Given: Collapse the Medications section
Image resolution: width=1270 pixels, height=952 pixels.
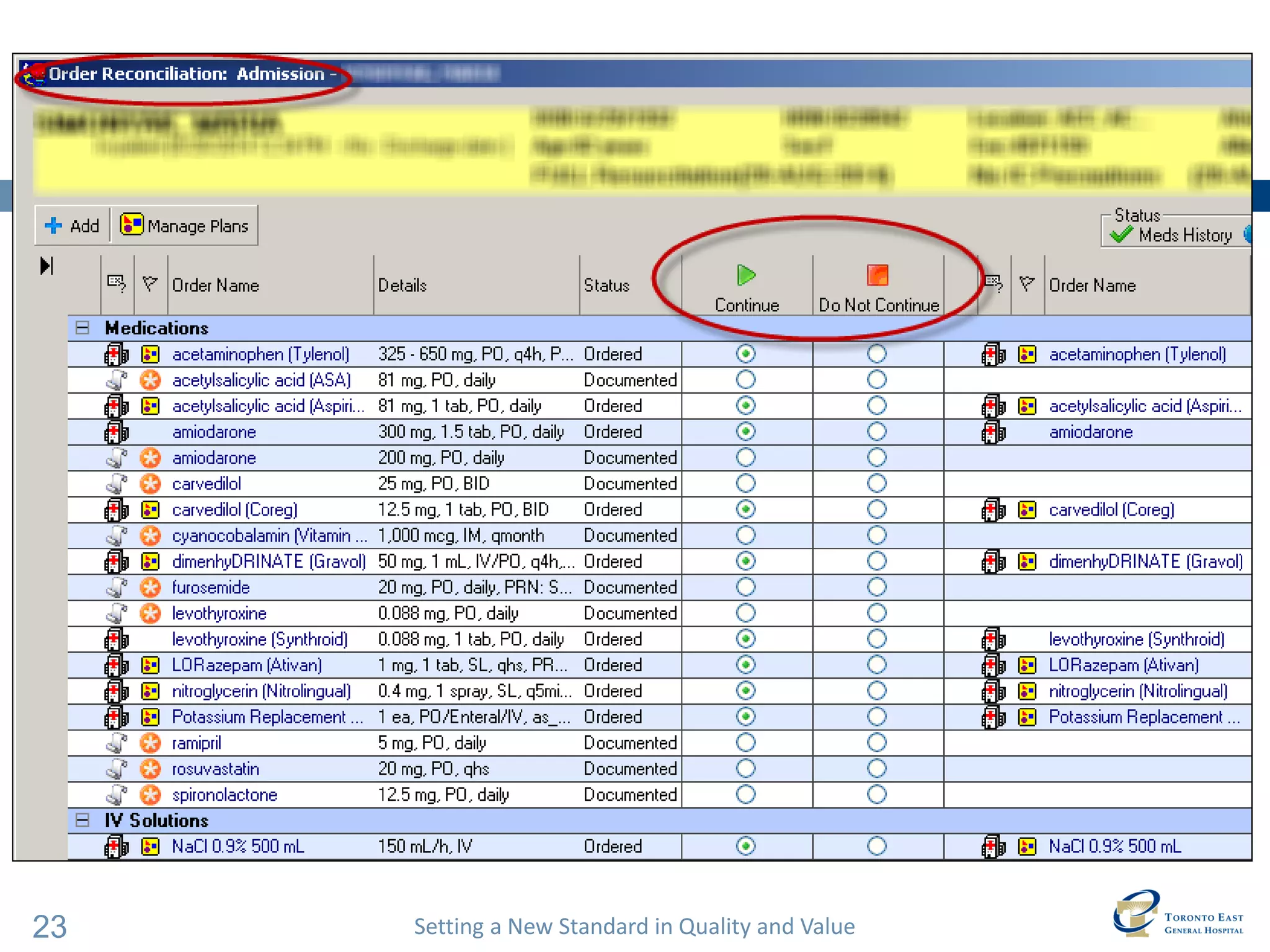Looking at the screenshot, I should click(x=82, y=328).
